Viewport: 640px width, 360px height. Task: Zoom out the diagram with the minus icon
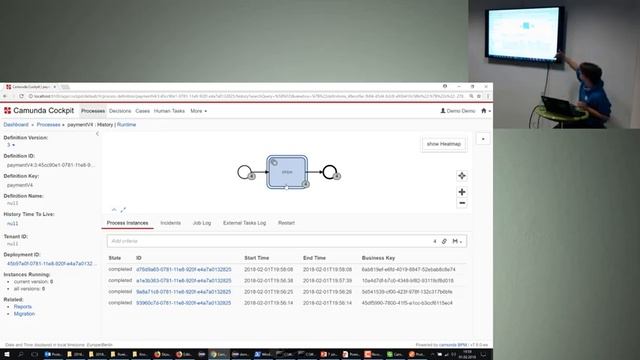[x=462, y=203]
